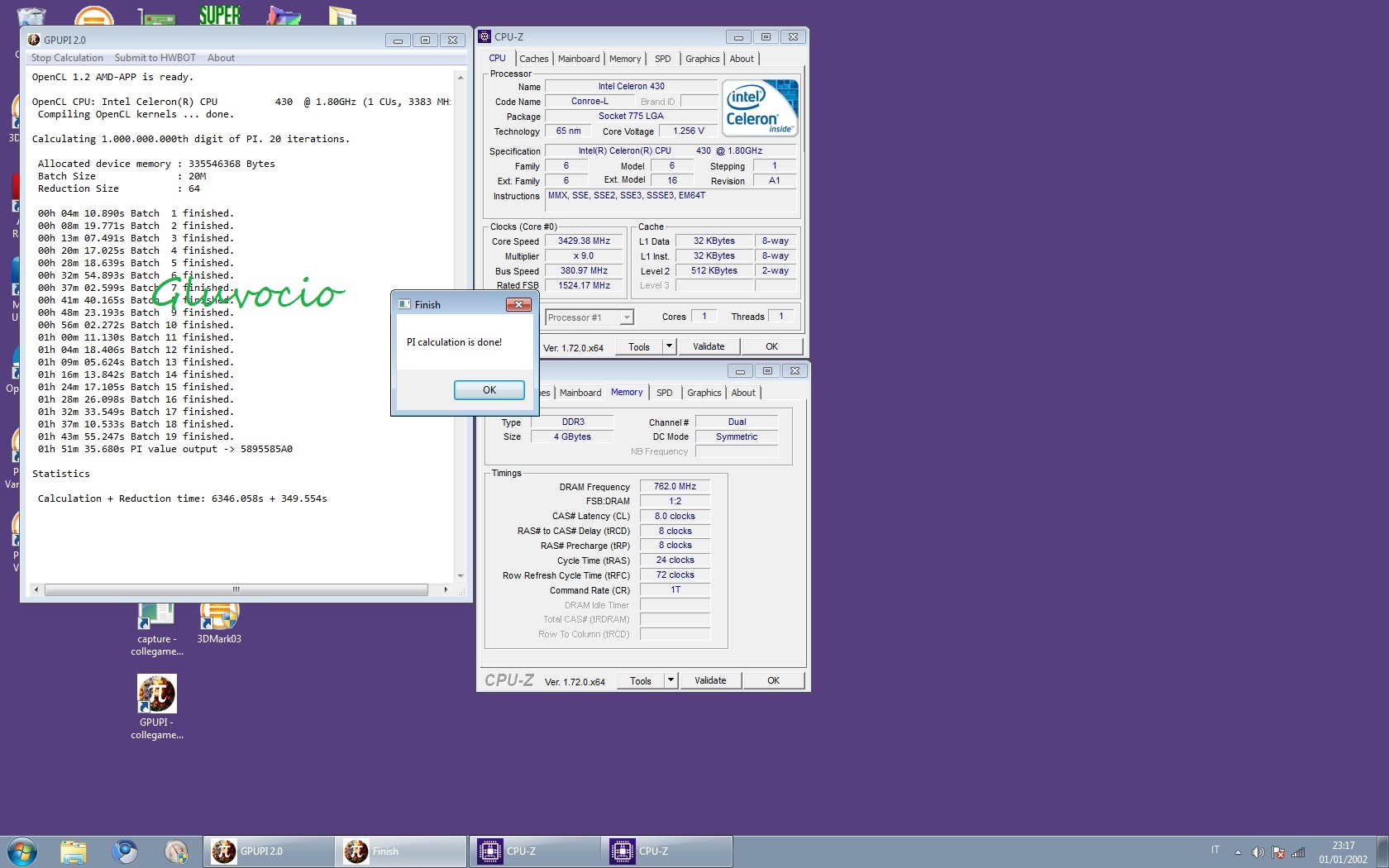Image resolution: width=1389 pixels, height=868 pixels.
Task: Switch to Caches tab in upper CPU-Z
Action: (534, 59)
